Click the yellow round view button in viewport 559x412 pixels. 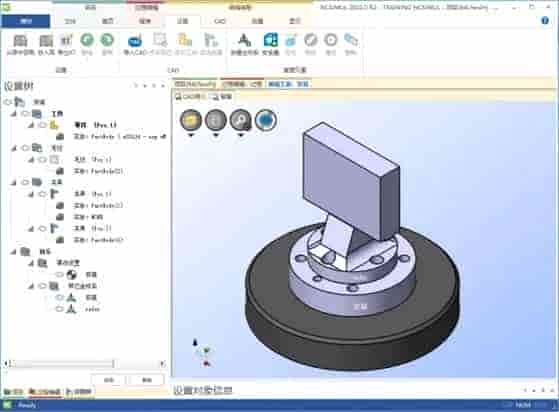191,120
